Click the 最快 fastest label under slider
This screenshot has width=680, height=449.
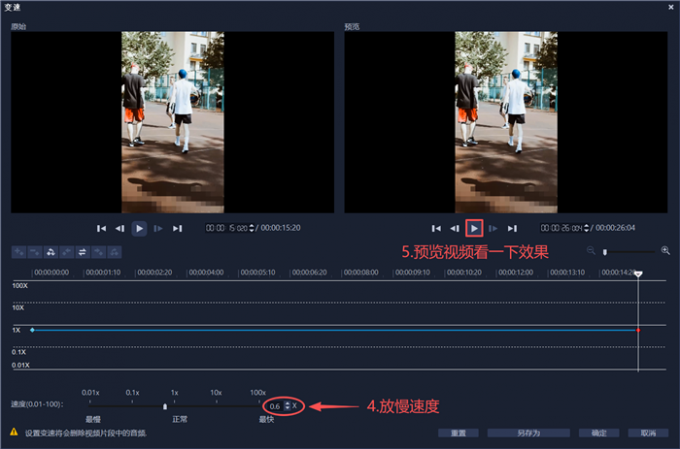(267, 420)
